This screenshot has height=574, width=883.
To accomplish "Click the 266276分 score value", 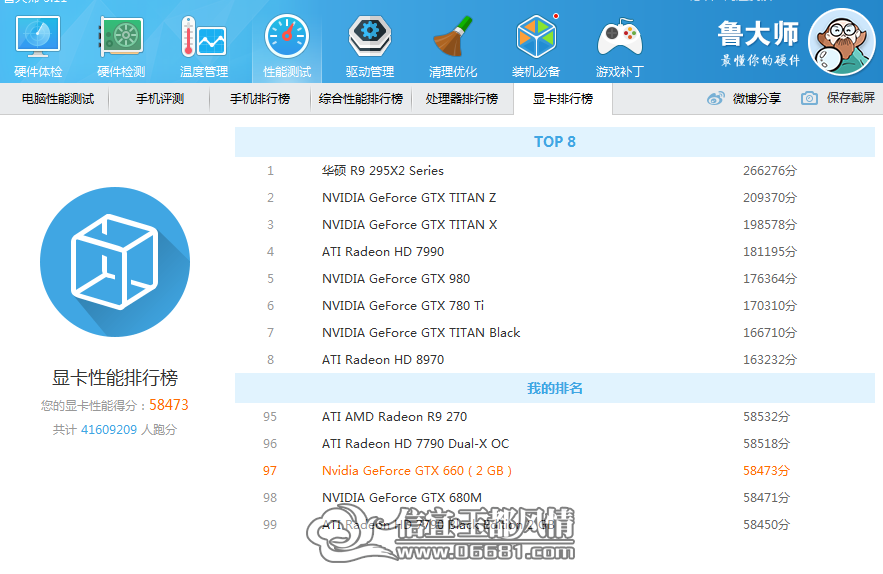I will [x=770, y=171].
